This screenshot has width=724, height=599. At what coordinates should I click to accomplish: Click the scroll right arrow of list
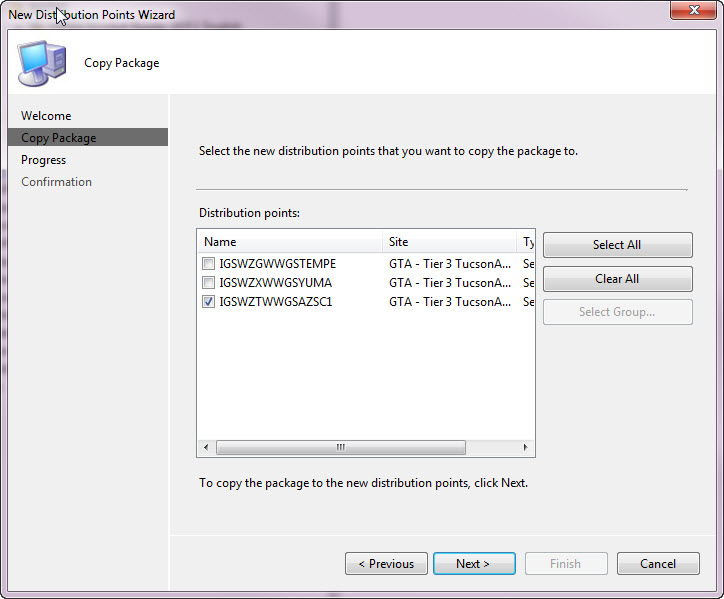[x=525, y=447]
